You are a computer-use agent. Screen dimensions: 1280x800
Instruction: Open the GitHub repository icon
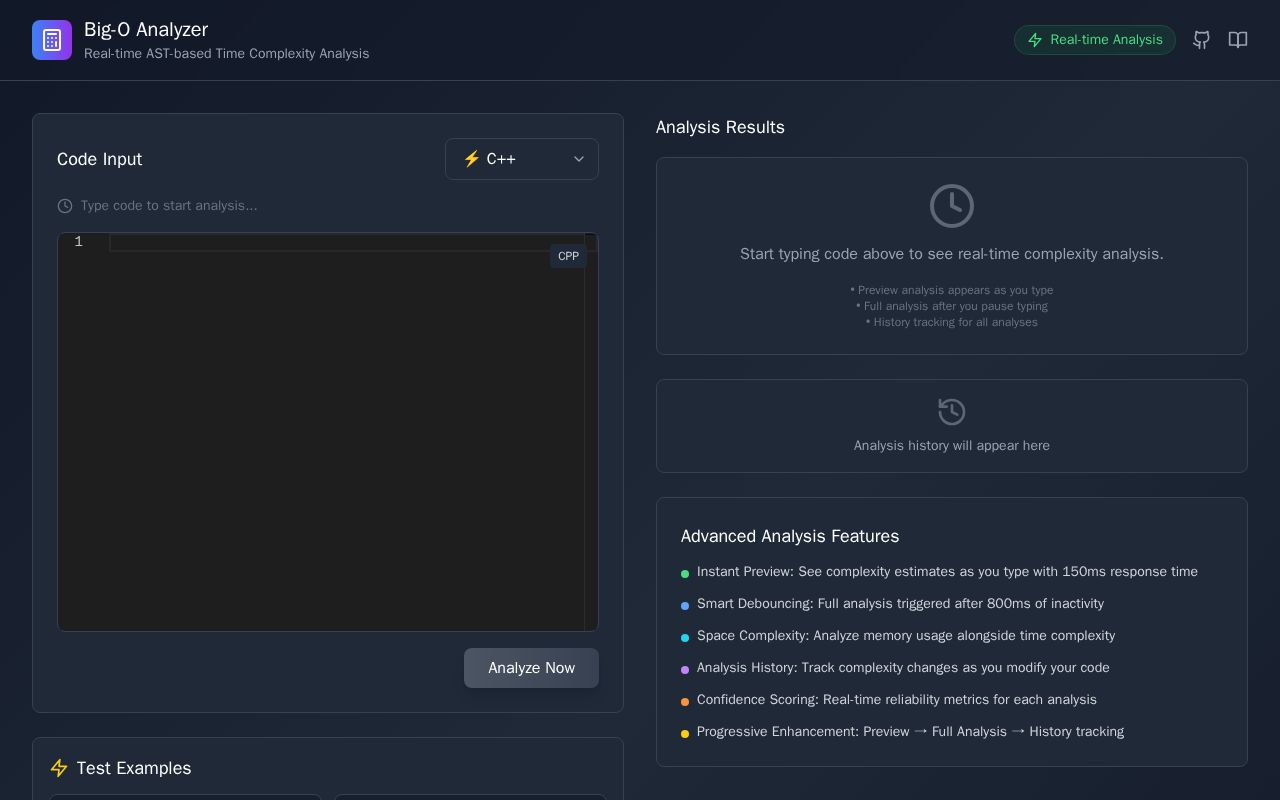(x=1202, y=40)
